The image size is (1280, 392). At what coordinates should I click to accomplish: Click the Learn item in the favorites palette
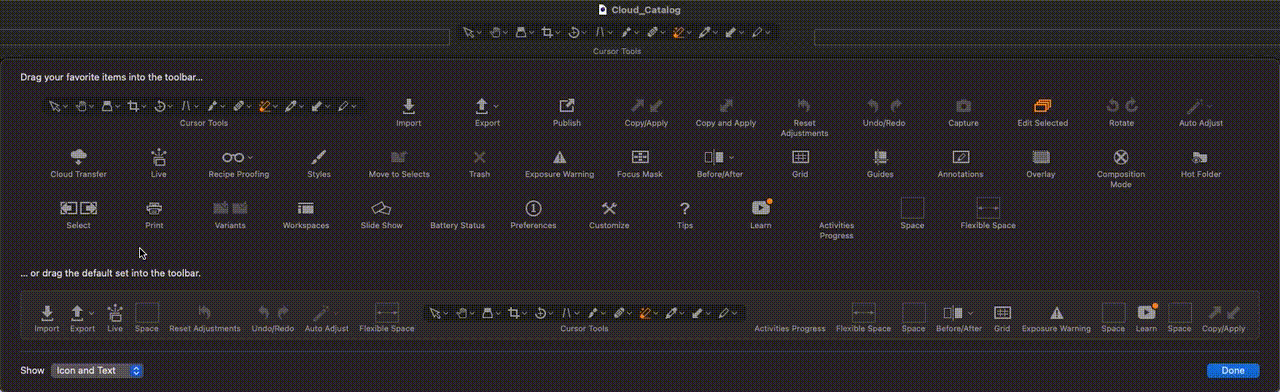(x=760, y=214)
